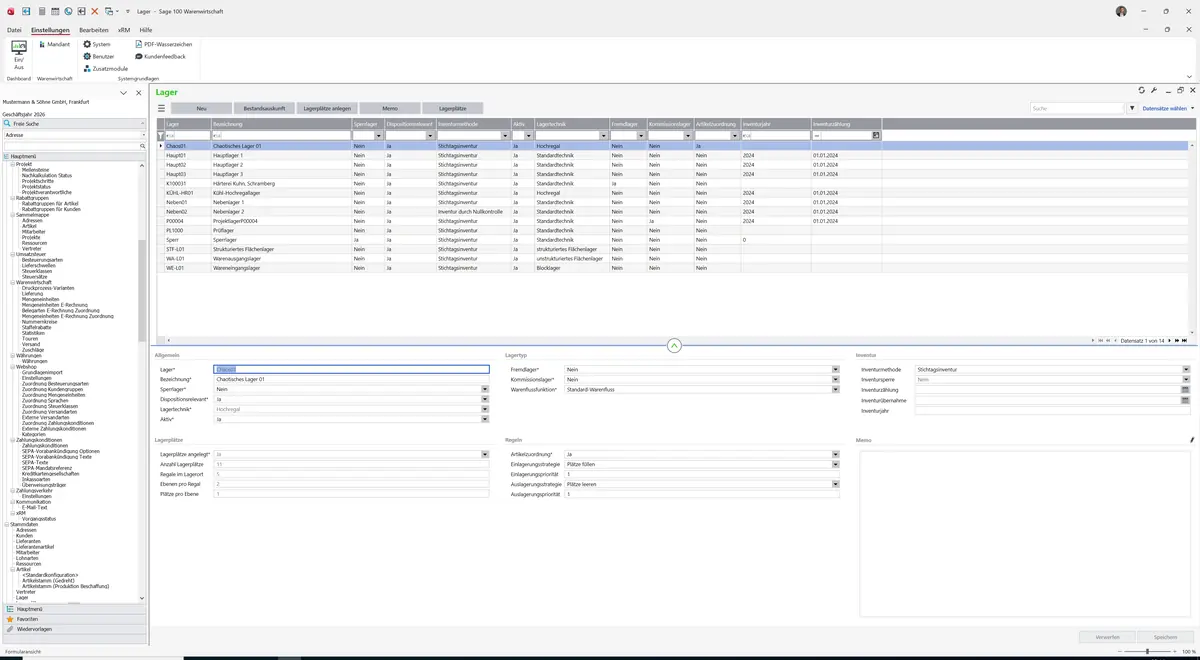Click the calendar icon of Inventurzählung detail field
Viewport: 1200px width, 660px height.
click(1186, 390)
